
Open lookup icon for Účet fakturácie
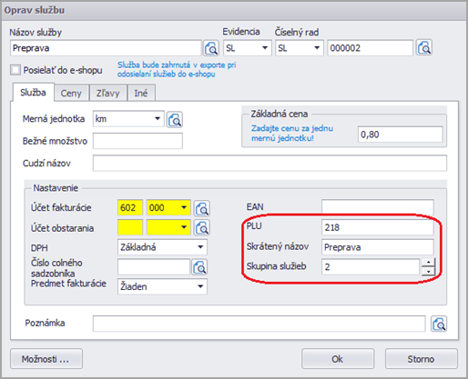click(202, 208)
